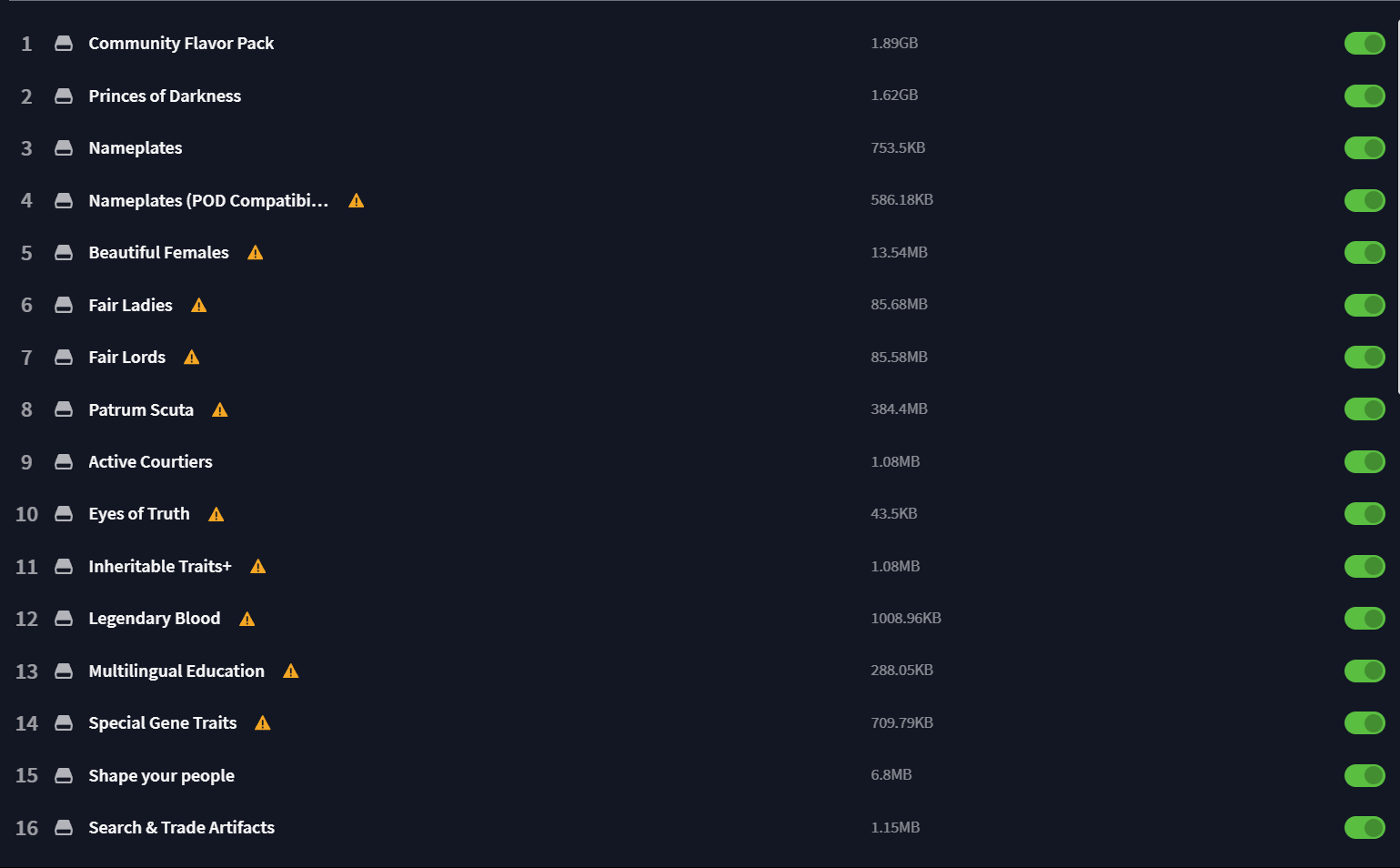
Task: Click the disk icon beside Princes of Darkness
Action: click(x=64, y=96)
